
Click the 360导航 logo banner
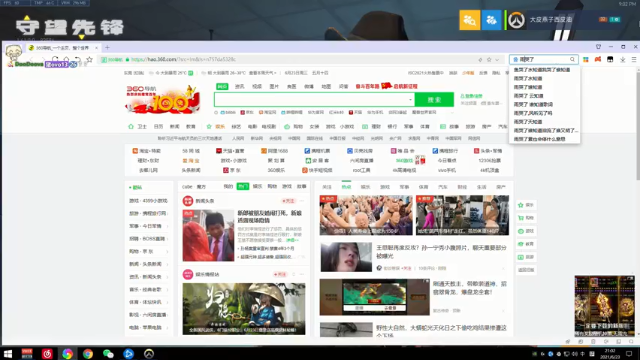163,99
